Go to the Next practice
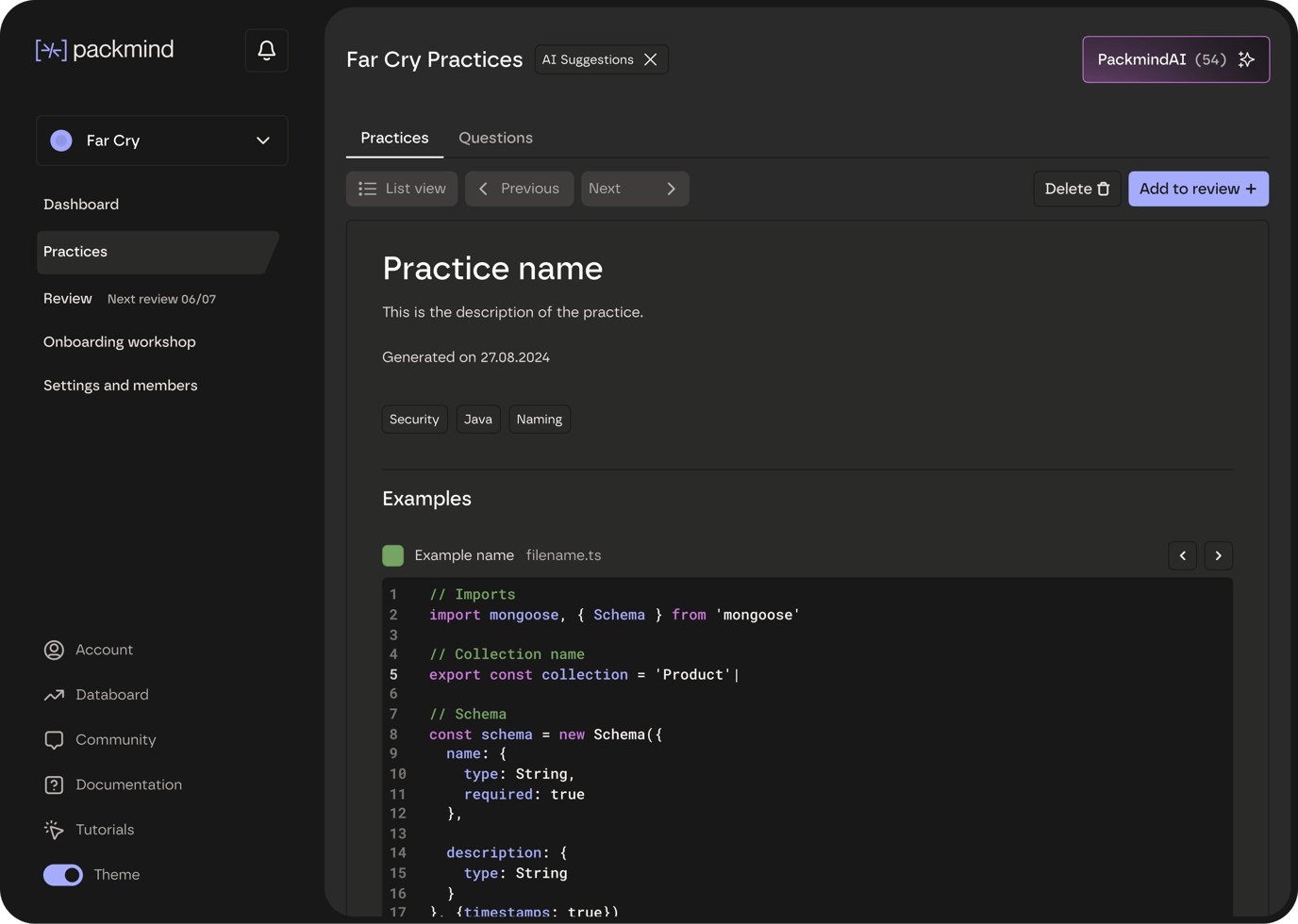The width and height of the screenshot is (1298, 924). coord(635,189)
